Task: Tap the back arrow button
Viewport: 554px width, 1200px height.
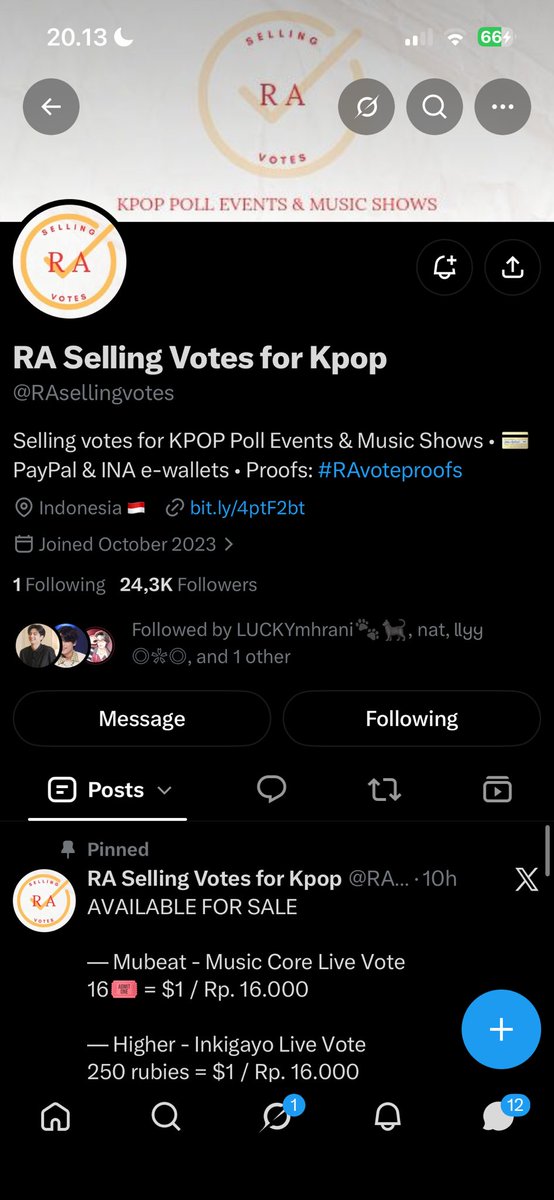Action: (51, 106)
